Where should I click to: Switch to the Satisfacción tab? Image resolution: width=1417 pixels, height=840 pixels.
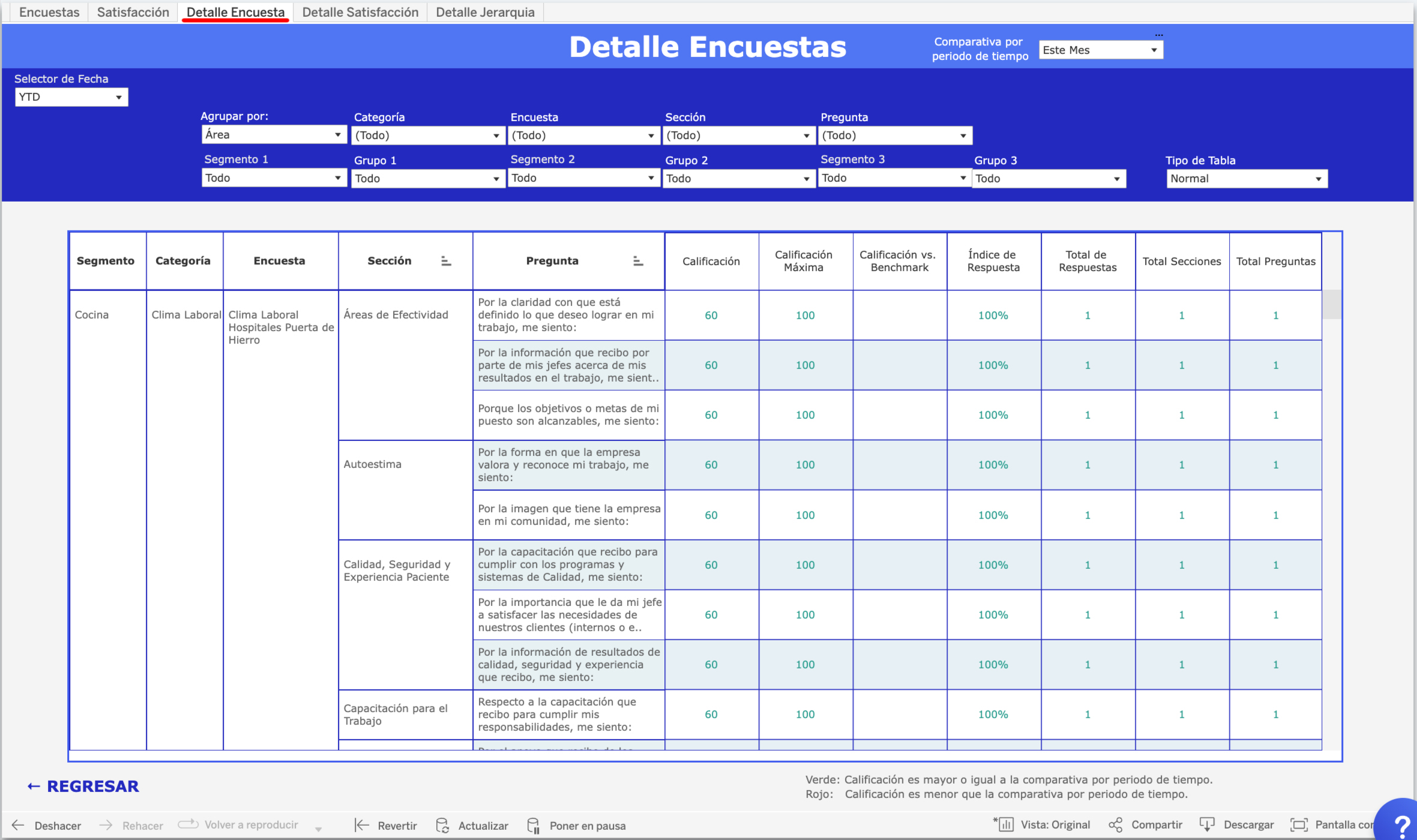coord(133,12)
